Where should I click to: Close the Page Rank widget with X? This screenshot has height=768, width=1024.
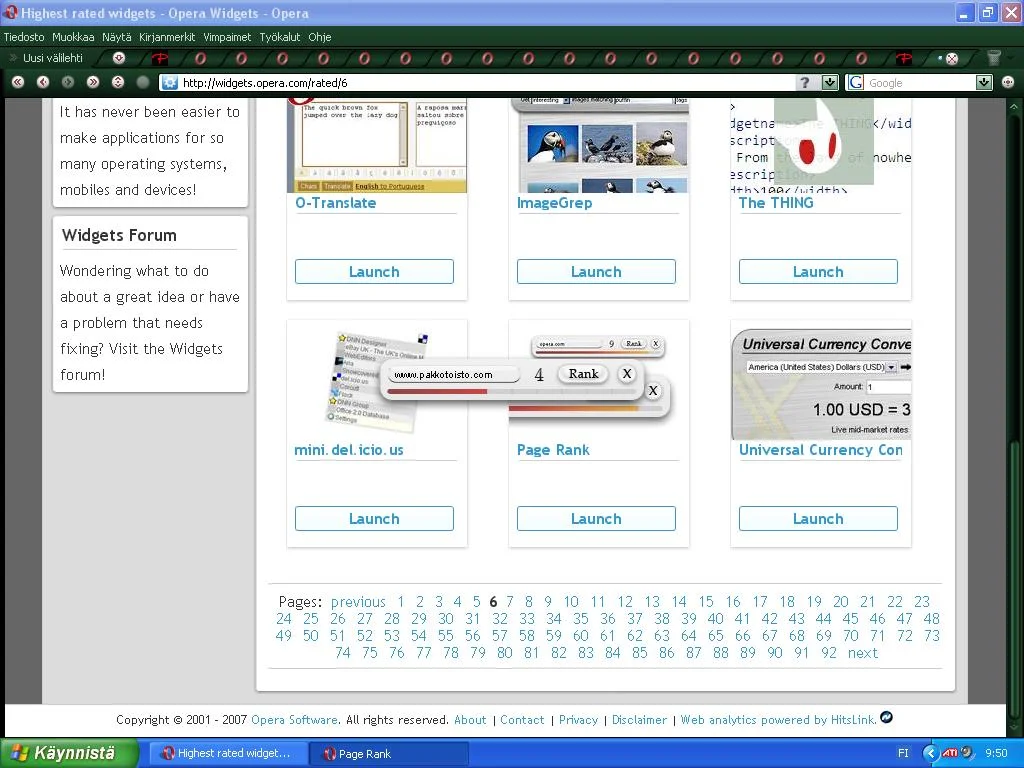(627, 374)
